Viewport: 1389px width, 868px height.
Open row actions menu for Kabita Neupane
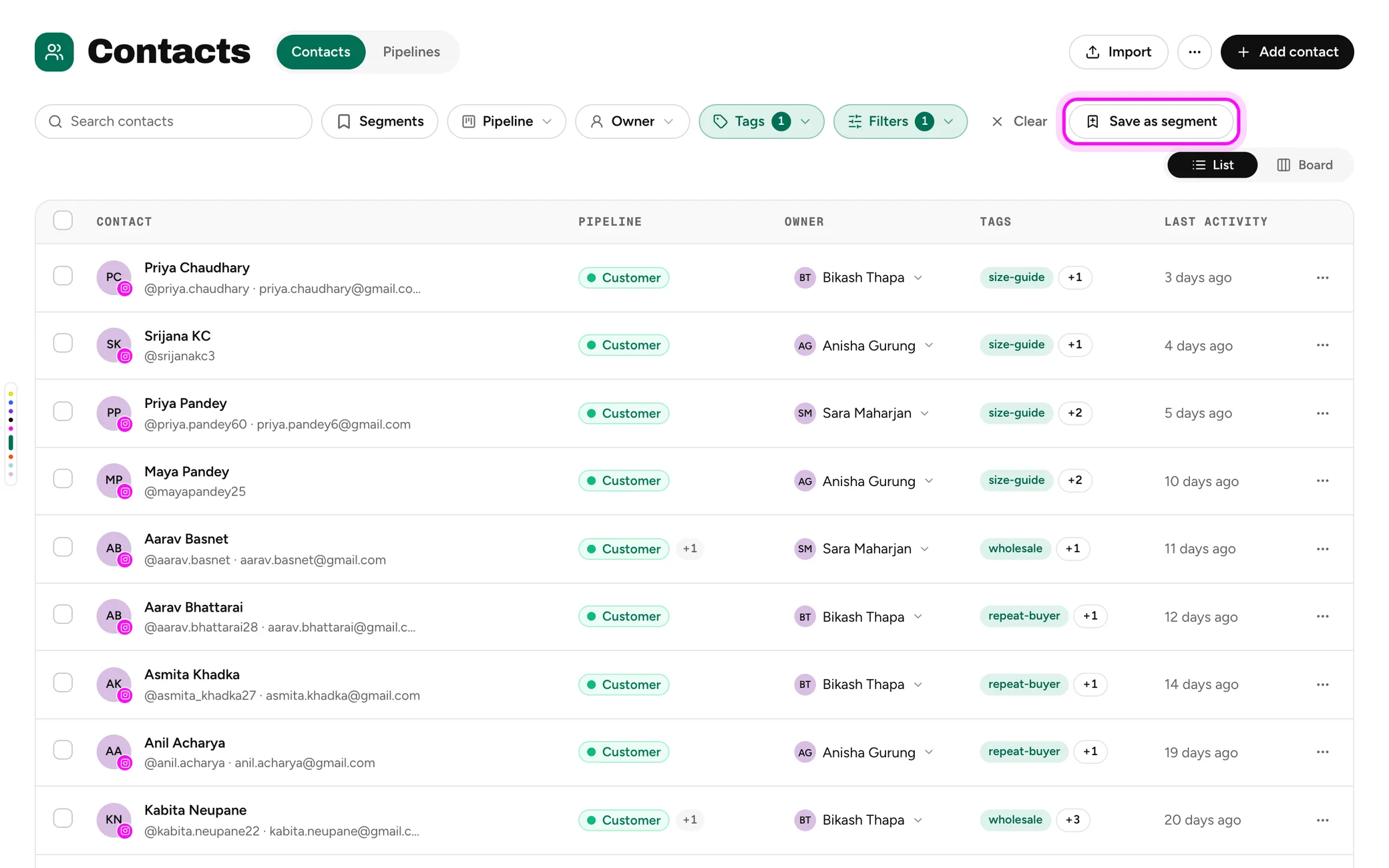(x=1322, y=820)
